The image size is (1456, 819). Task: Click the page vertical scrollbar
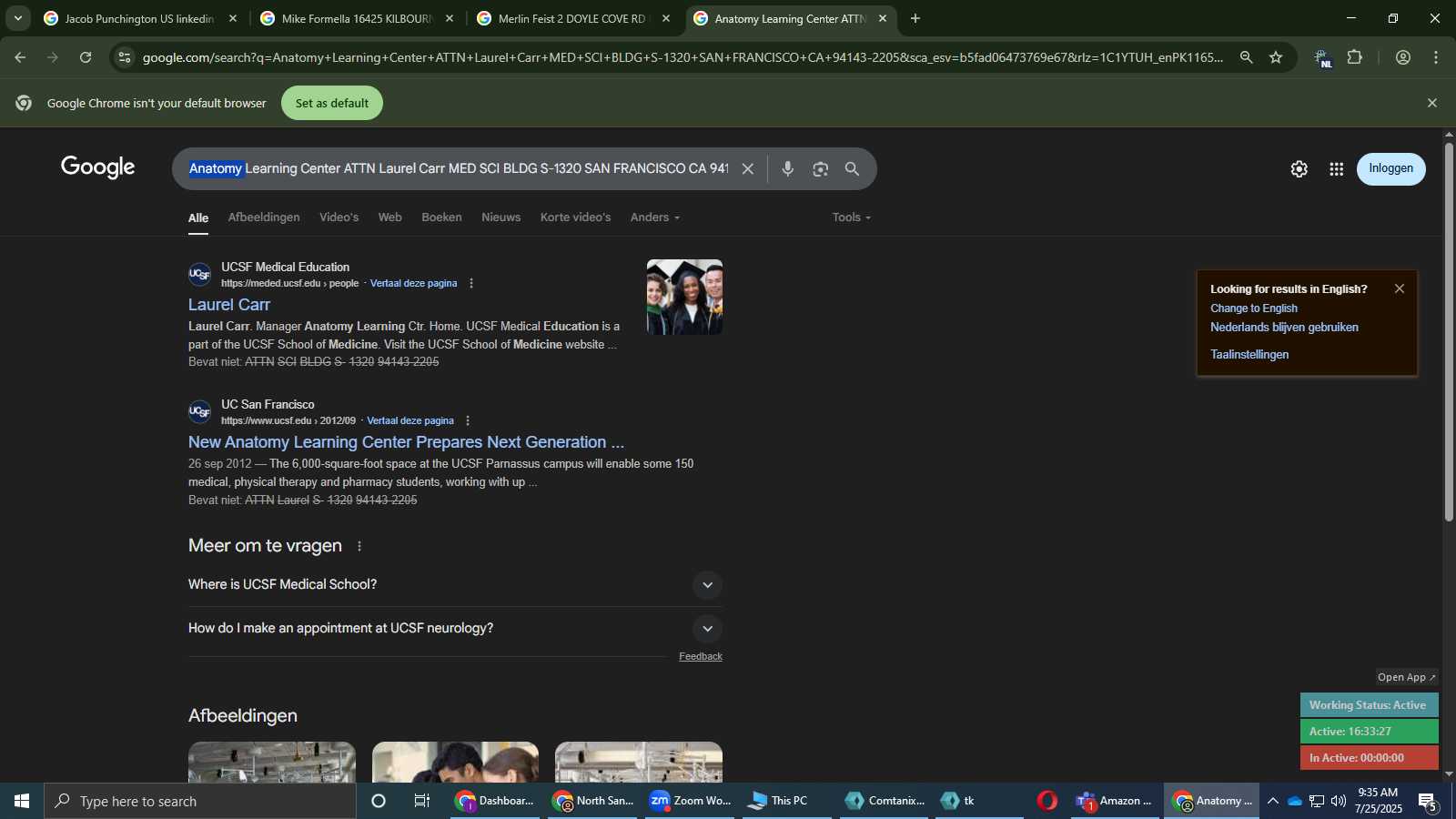(1449, 331)
